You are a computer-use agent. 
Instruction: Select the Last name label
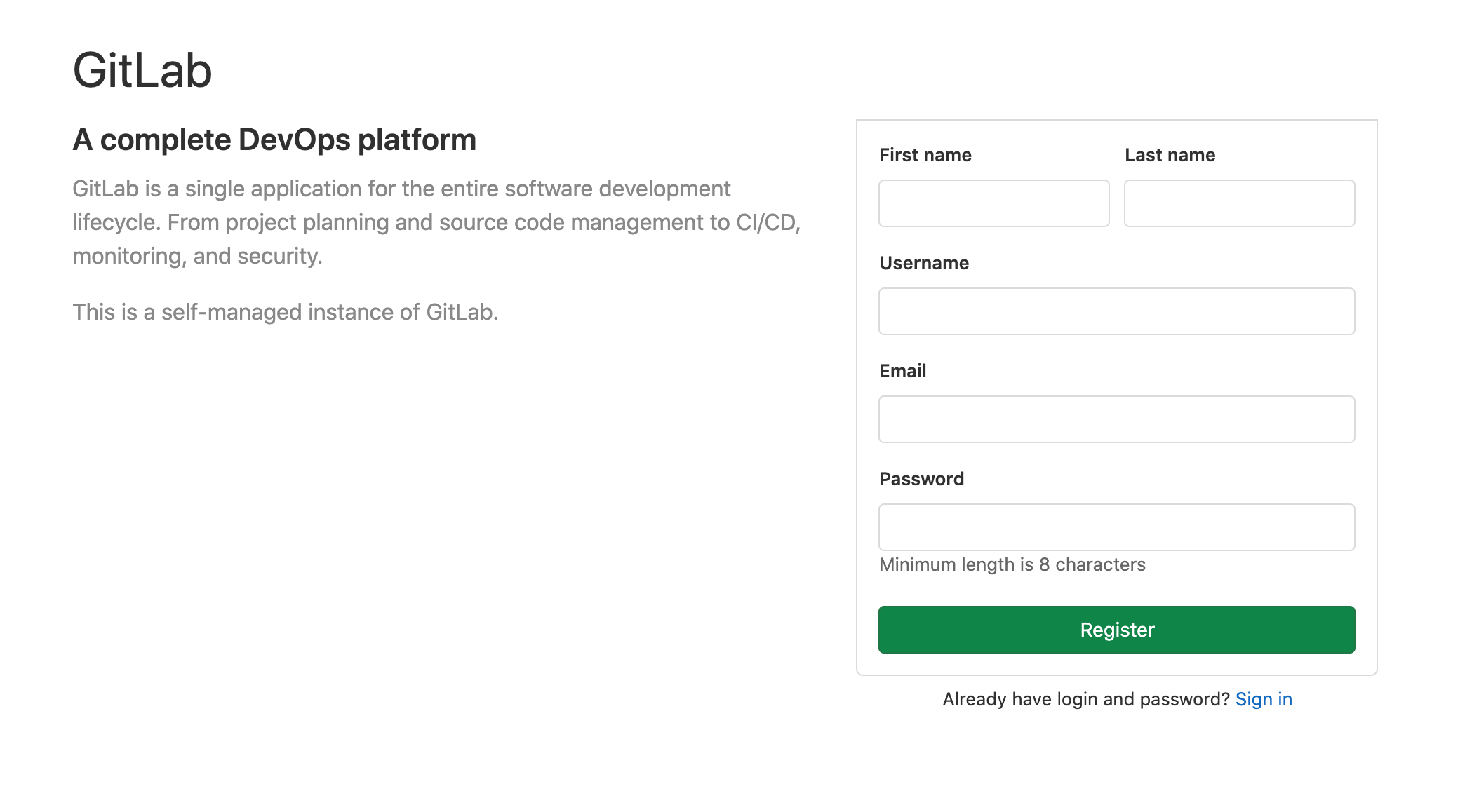(1170, 155)
